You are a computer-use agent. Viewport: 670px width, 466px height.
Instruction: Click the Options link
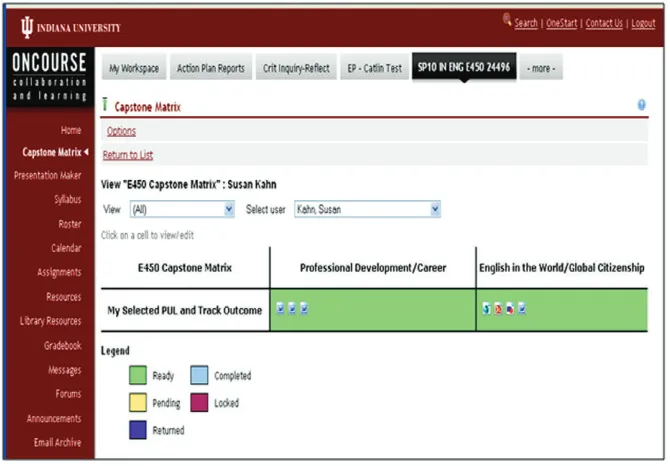(x=121, y=131)
